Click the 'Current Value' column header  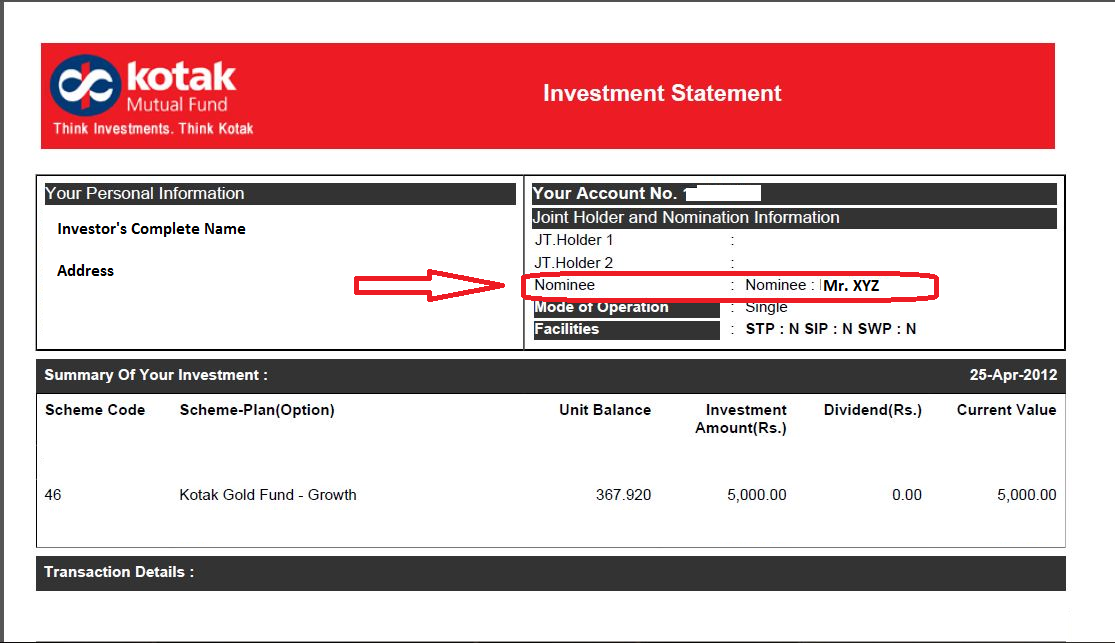[1006, 410]
